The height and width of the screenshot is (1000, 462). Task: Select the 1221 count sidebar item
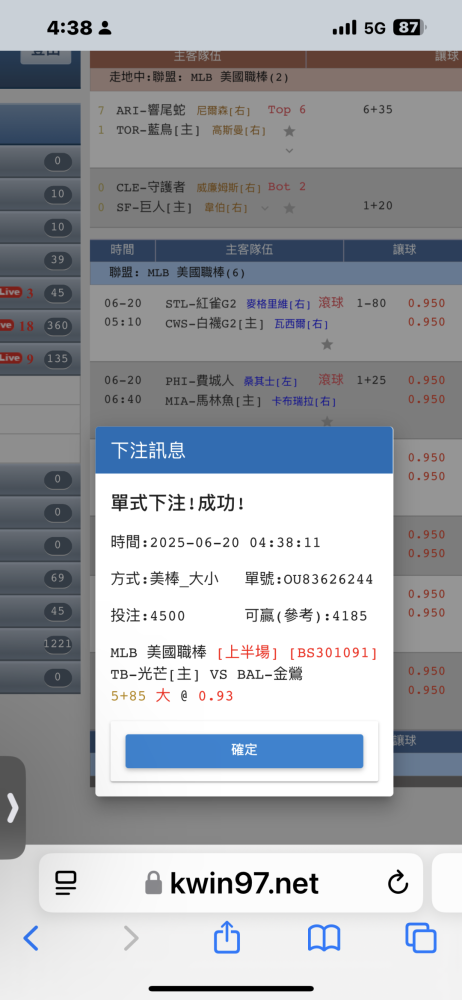57,643
